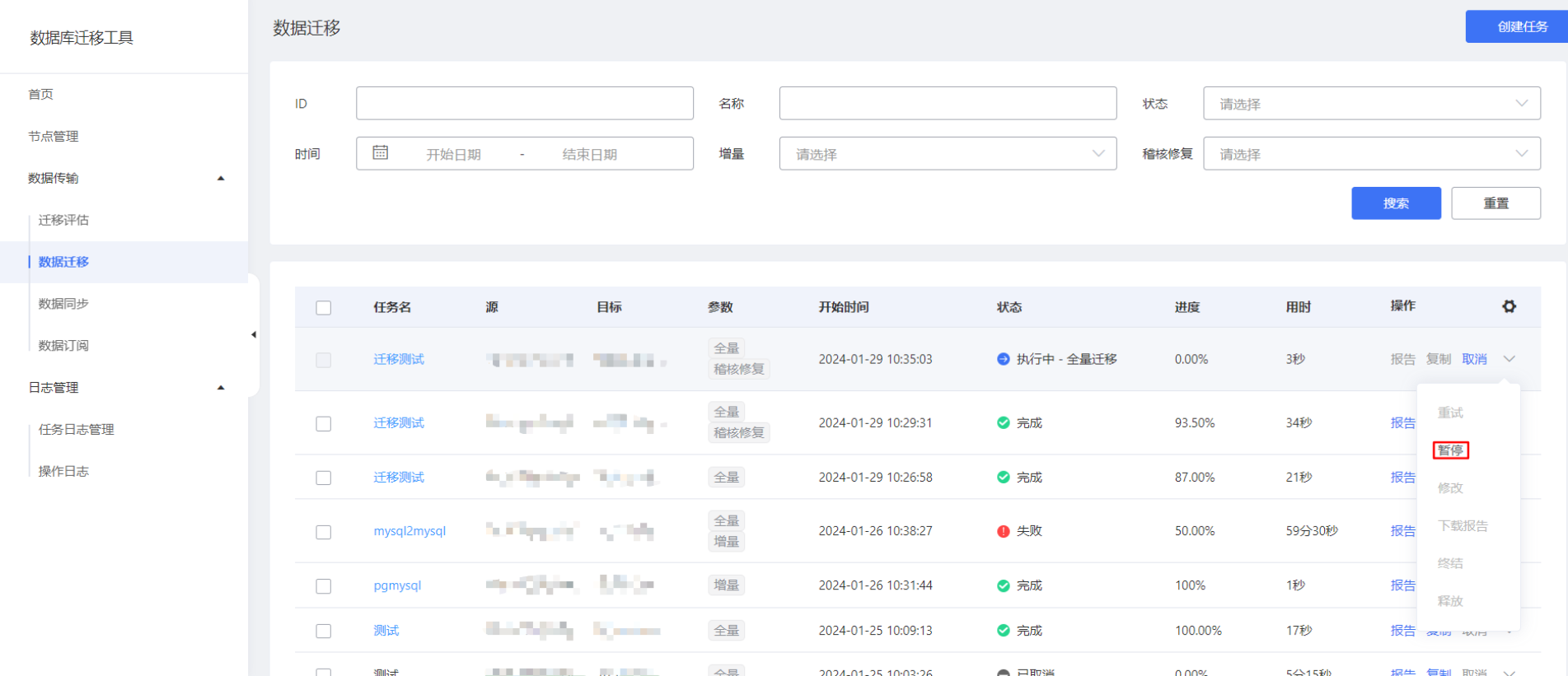Open the 迁移测试 task started at 10:26:58

point(399,477)
